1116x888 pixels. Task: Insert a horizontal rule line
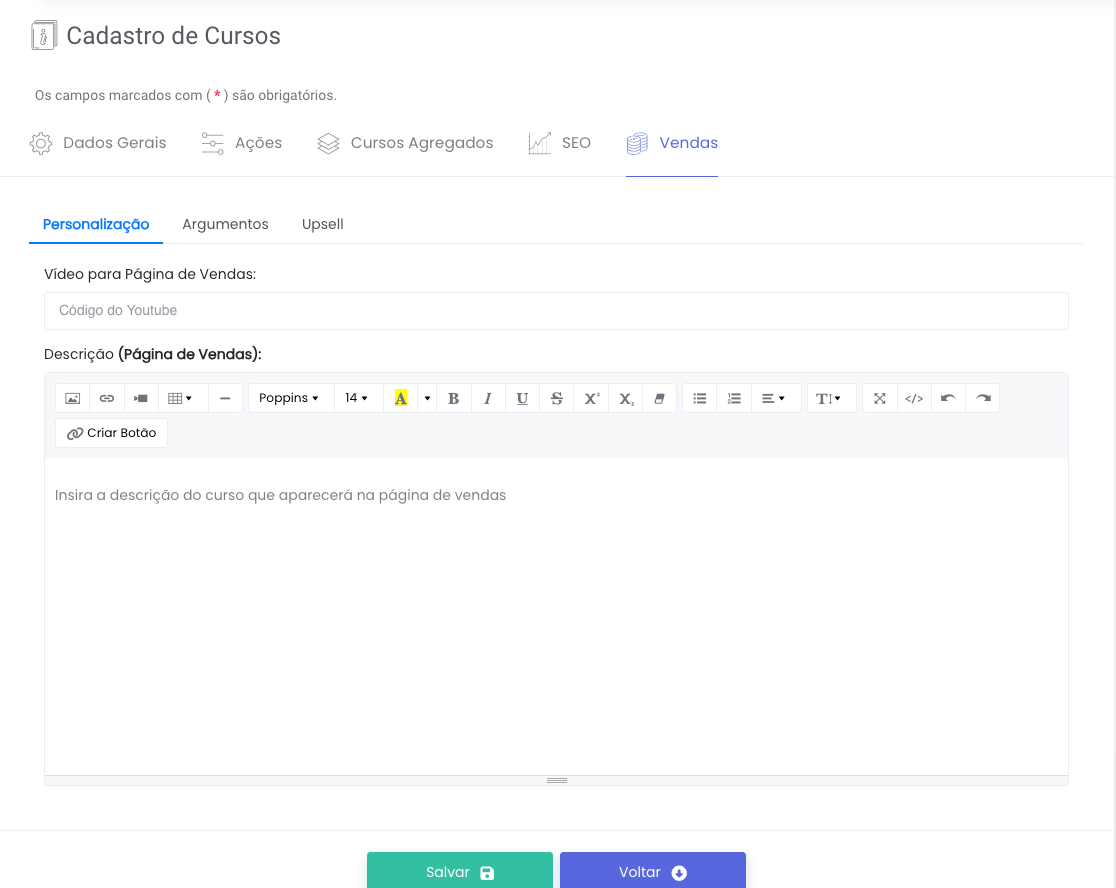pyautogui.click(x=225, y=398)
